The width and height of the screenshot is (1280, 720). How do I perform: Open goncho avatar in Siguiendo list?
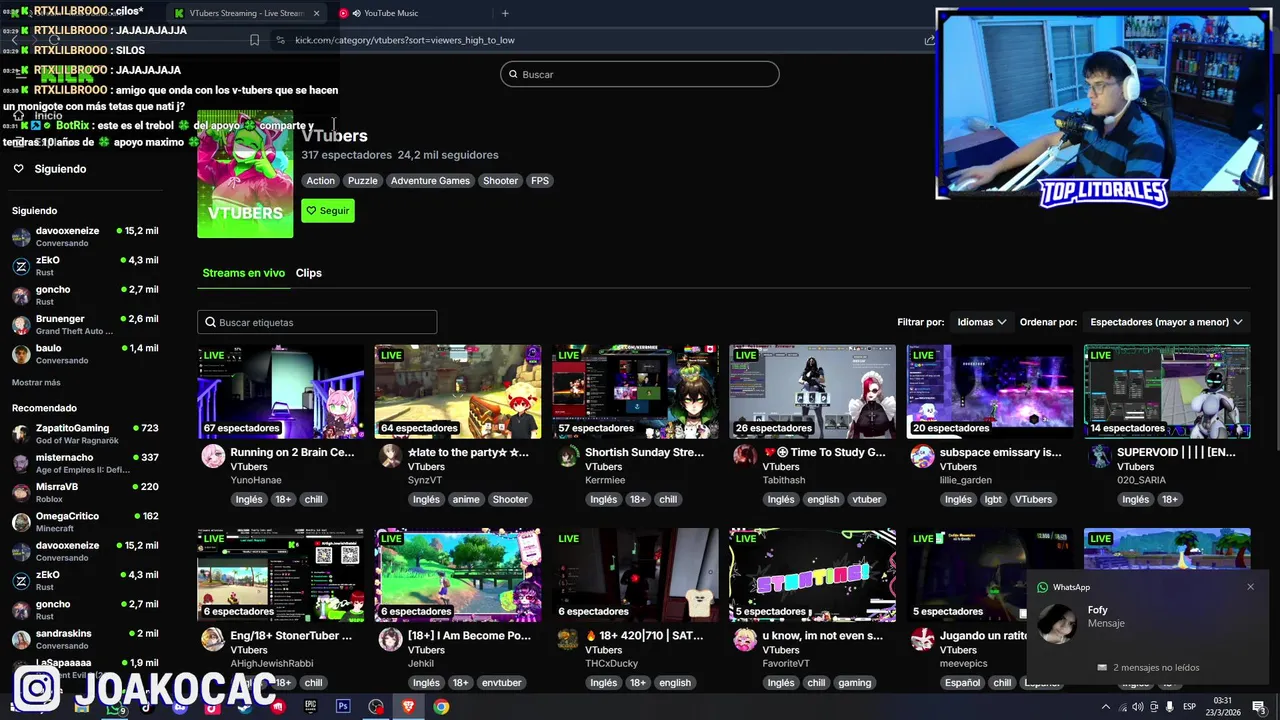[21, 296]
